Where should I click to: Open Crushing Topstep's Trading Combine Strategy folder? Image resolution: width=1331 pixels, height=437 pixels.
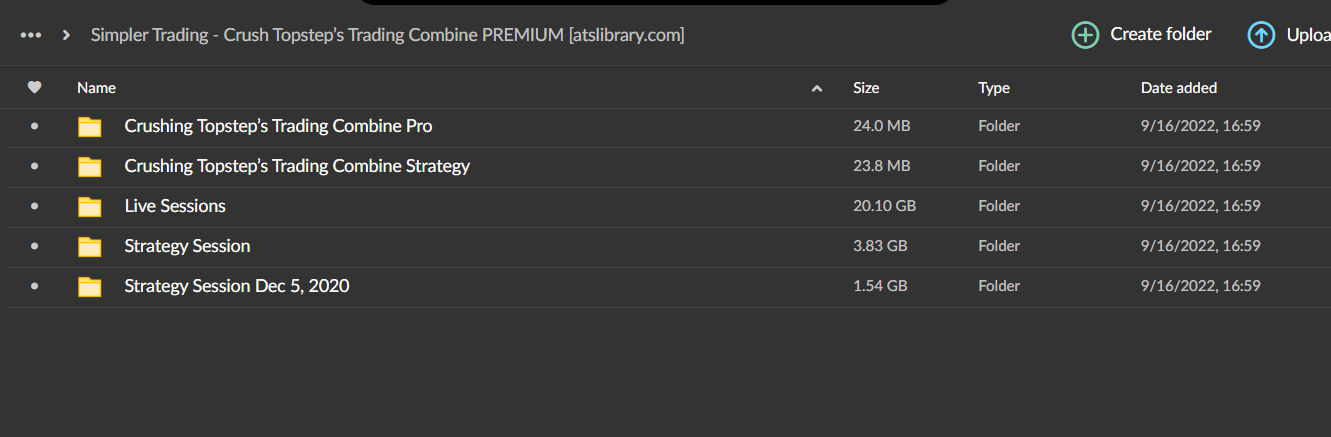(297, 166)
